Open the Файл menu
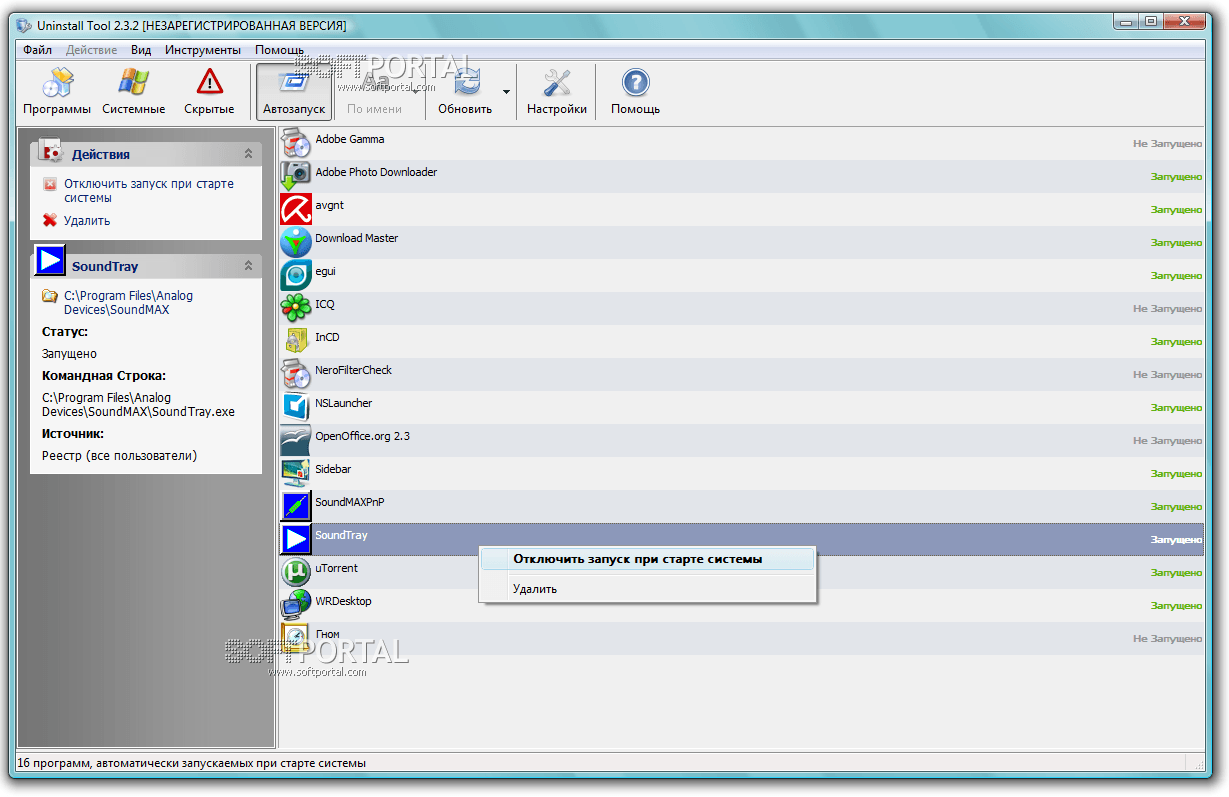Screen dimensions: 1229x797 37,50
